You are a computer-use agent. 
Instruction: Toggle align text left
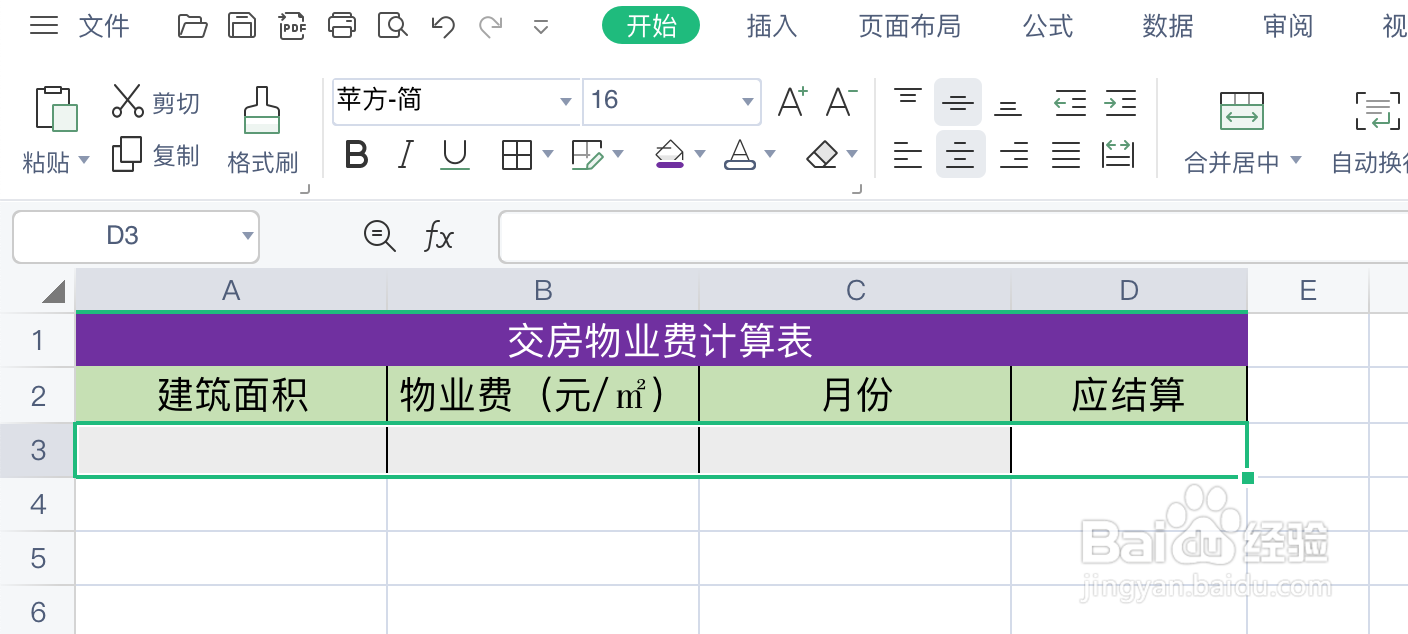pyautogui.click(x=908, y=154)
